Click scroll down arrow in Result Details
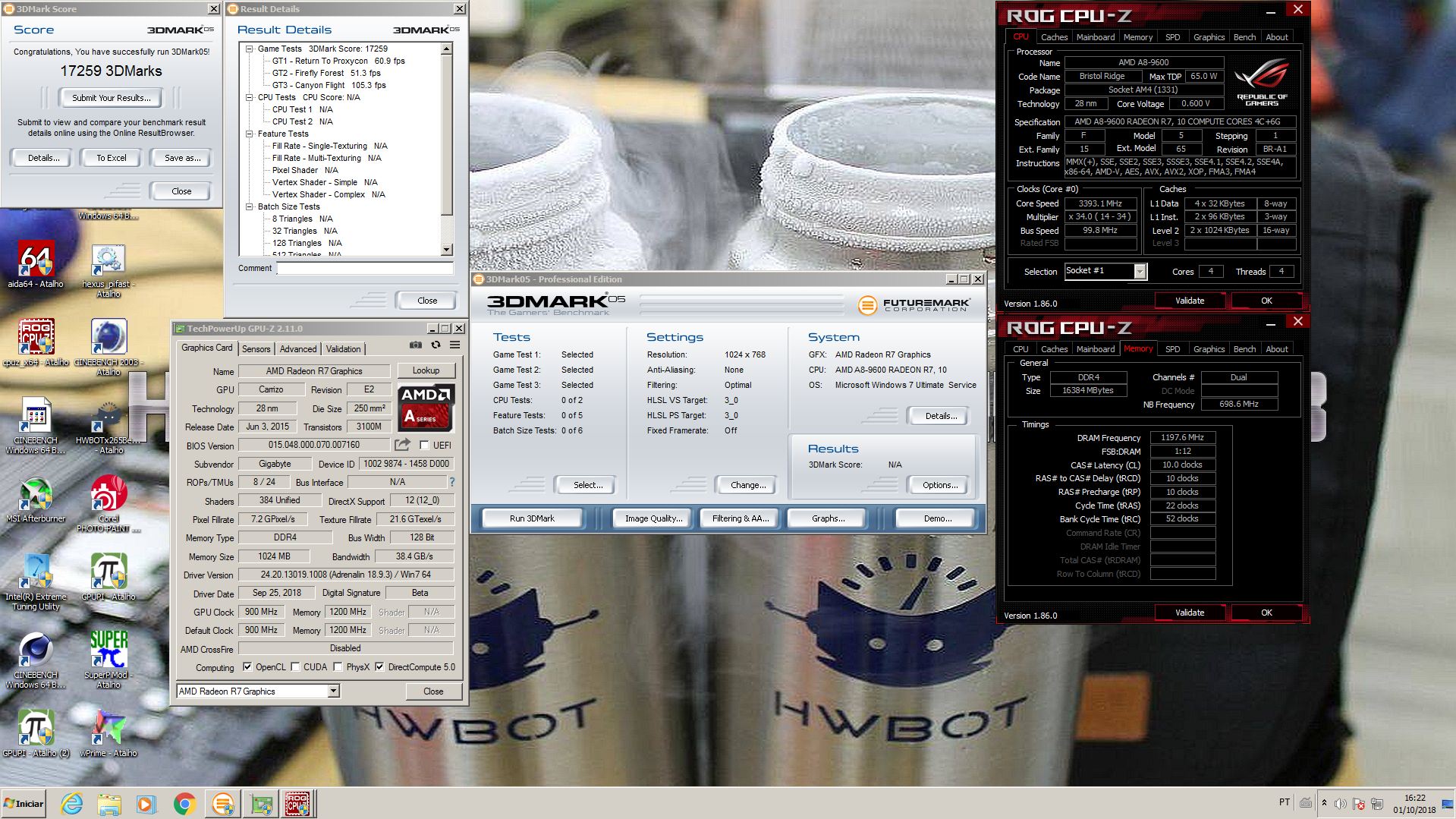 [446, 250]
